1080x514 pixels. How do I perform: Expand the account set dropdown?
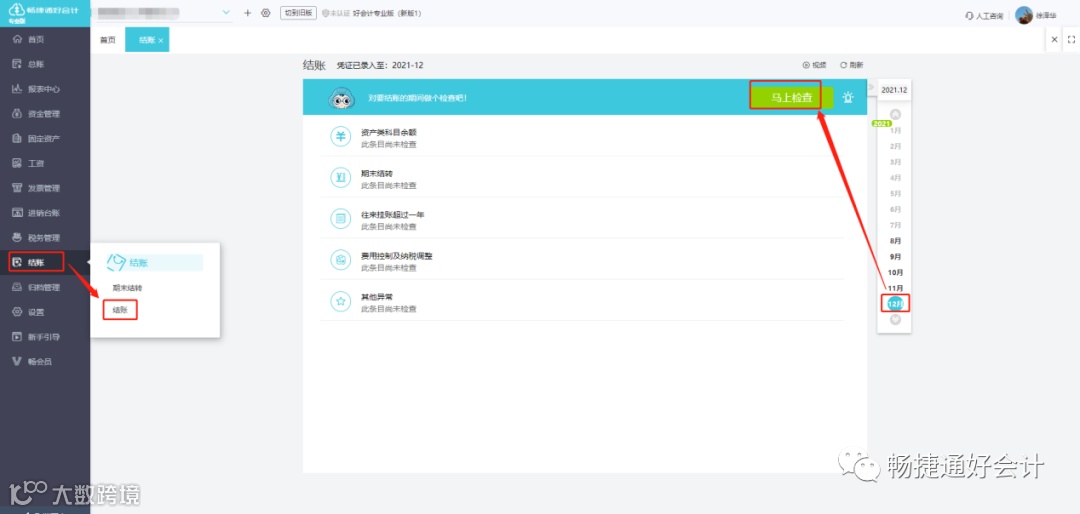(x=227, y=13)
